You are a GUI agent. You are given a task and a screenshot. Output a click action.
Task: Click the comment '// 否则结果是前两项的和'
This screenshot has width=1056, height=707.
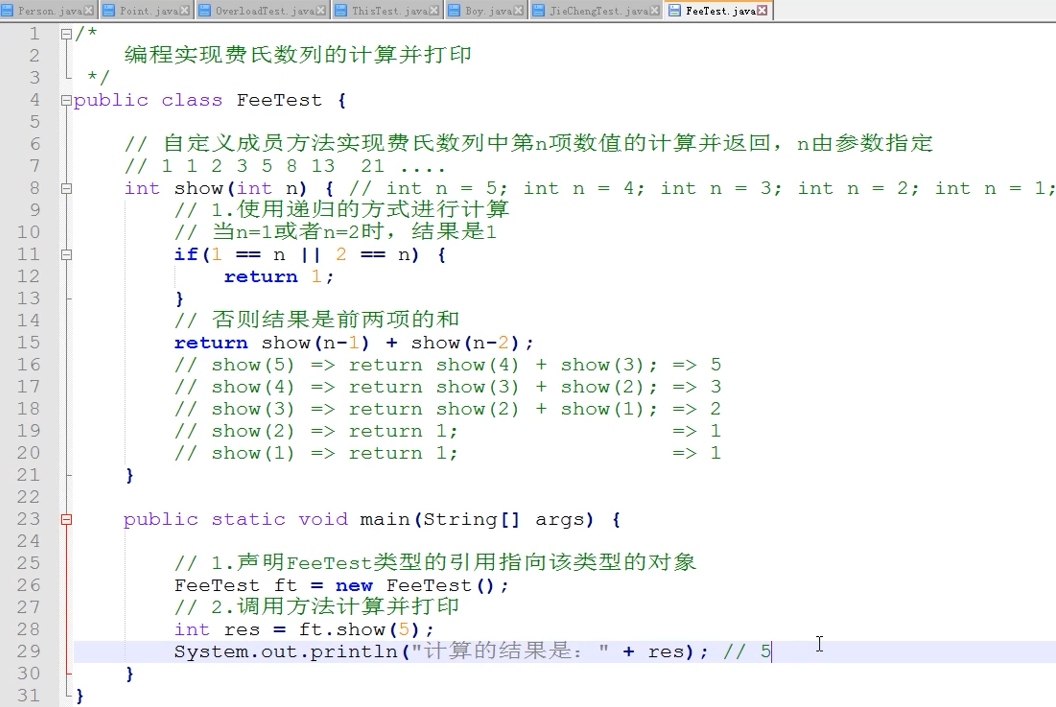(x=317, y=319)
